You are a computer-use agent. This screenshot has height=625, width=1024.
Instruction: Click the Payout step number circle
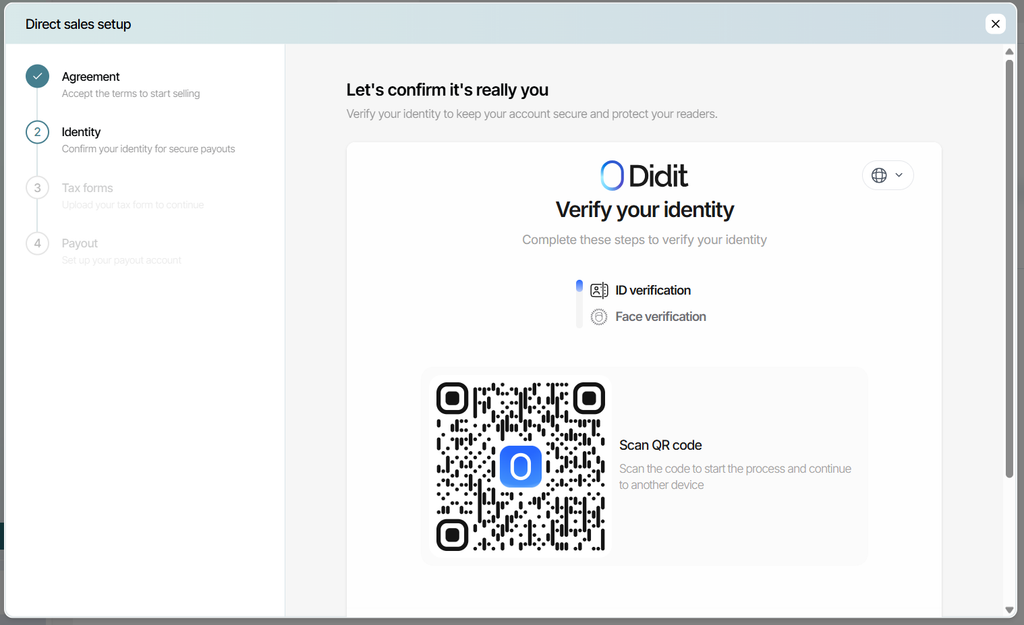click(x=37, y=244)
